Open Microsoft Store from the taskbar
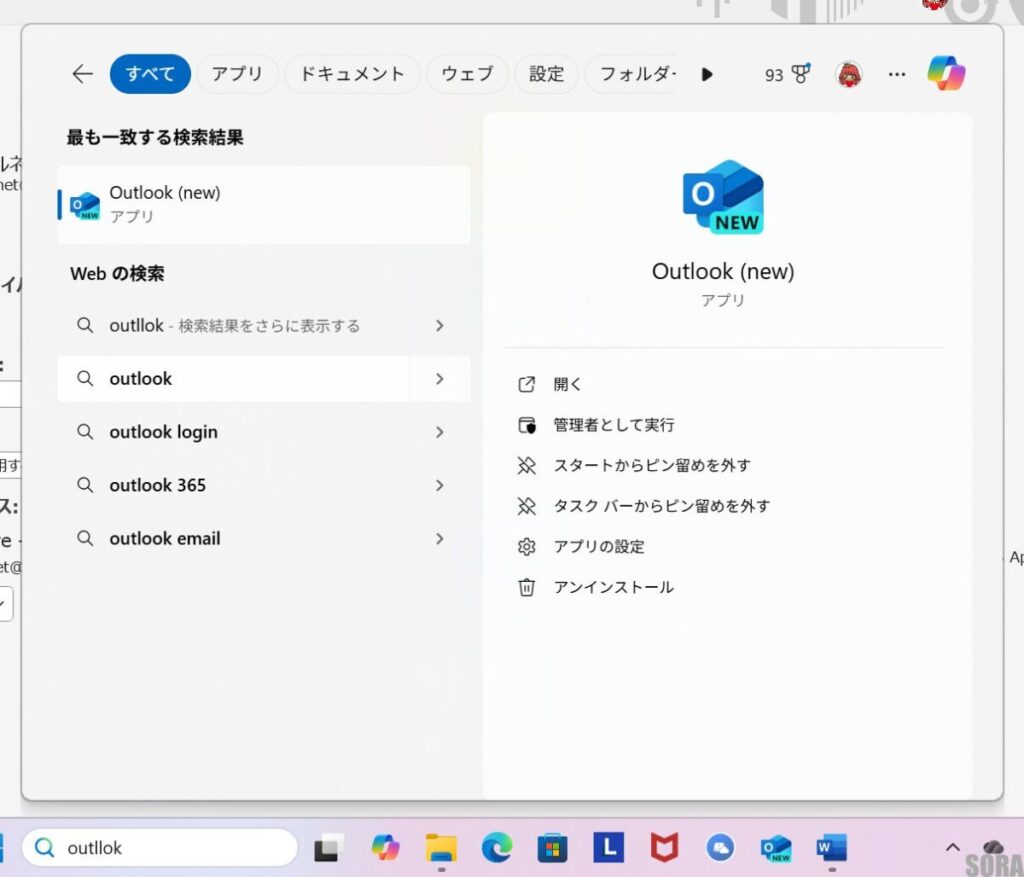The height and width of the screenshot is (877, 1024). (x=553, y=847)
